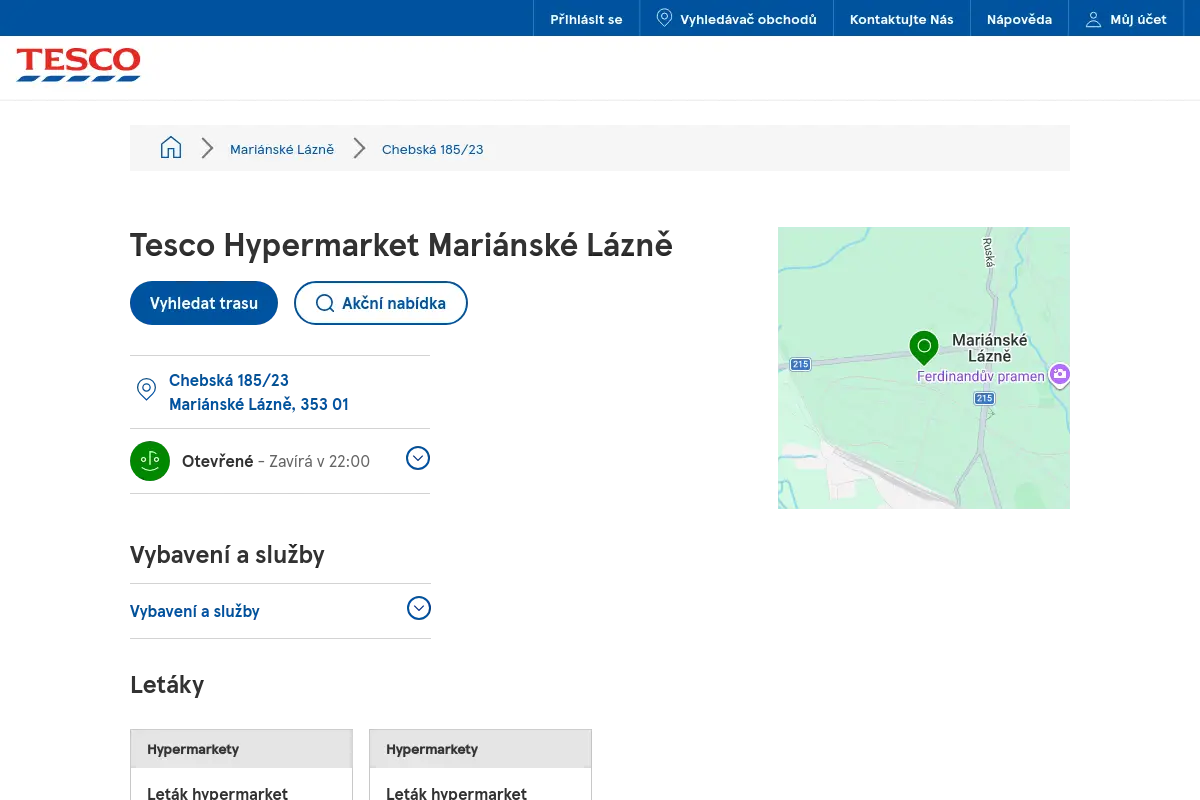Click the Otevřené - Zavírá v 22:00 text
The height and width of the screenshot is (800, 1200).
[276, 461]
